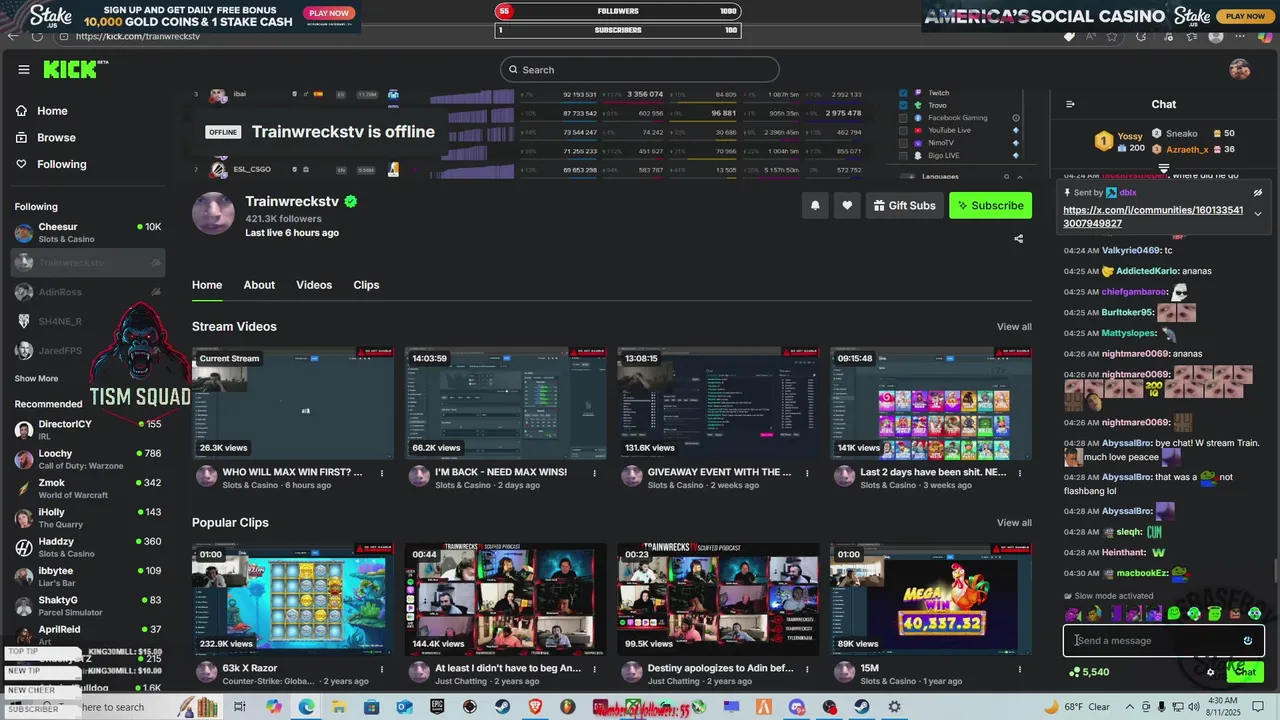Open iHolly recommended channel

coord(88,518)
